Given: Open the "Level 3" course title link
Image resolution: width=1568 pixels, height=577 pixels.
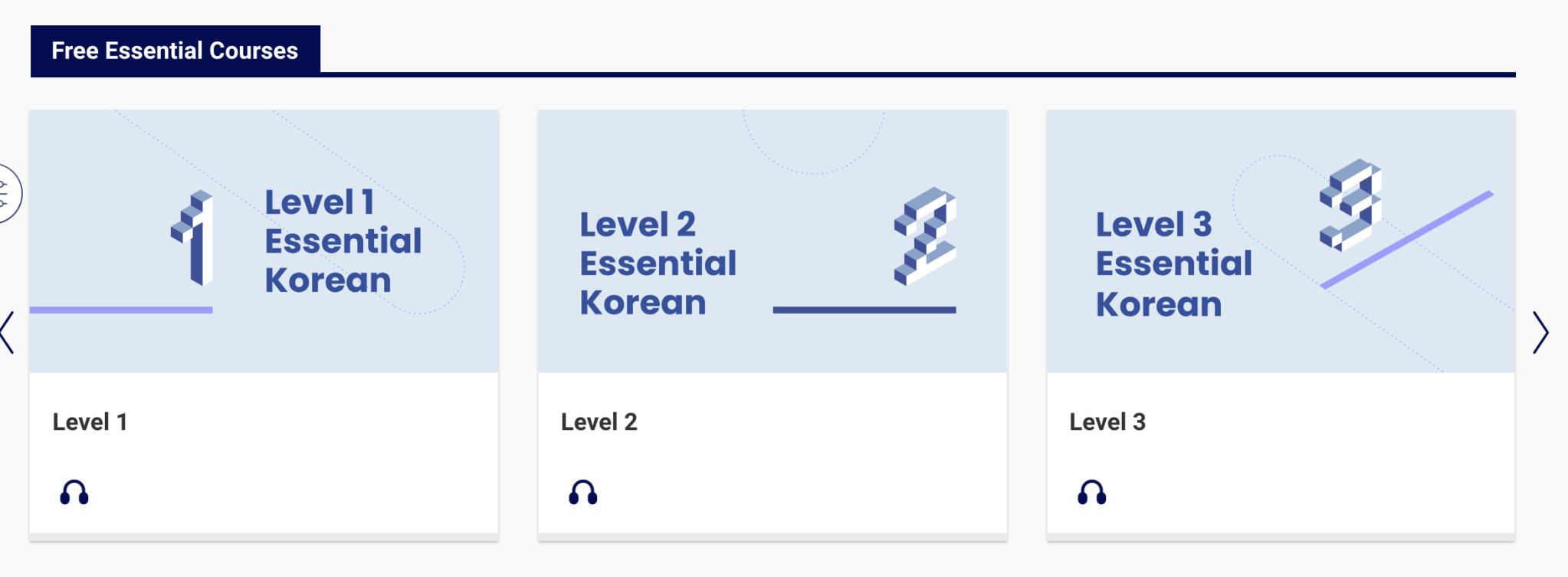Looking at the screenshot, I should coord(1107,421).
